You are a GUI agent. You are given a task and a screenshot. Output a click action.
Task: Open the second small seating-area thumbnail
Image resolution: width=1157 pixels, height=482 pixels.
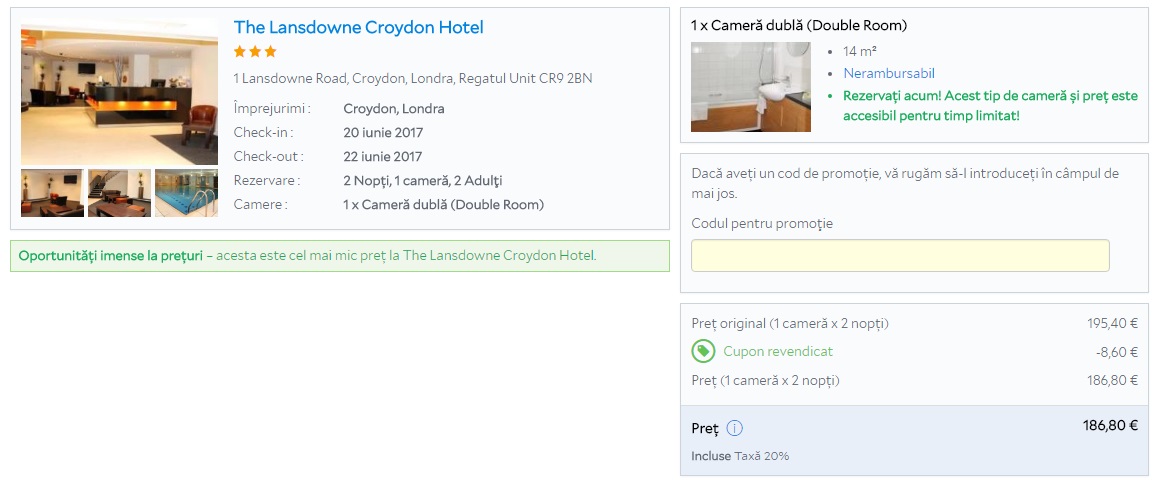click(x=119, y=193)
